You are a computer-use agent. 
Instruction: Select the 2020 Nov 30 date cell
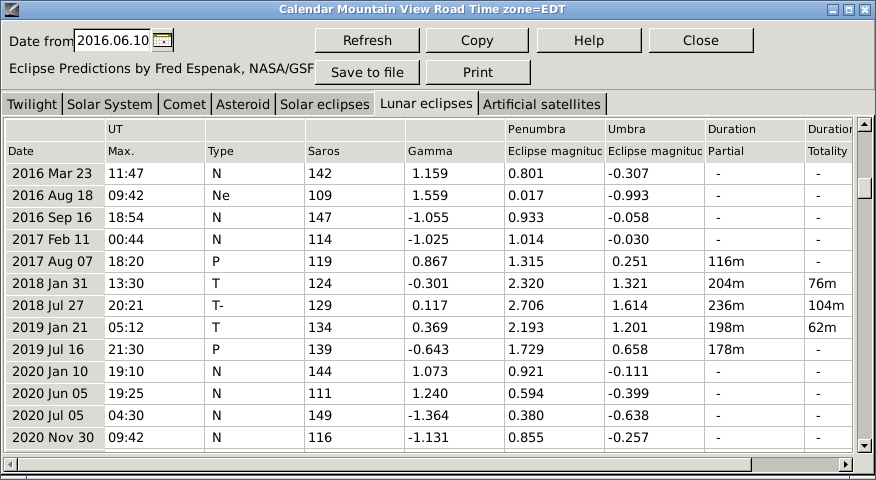[55, 438]
